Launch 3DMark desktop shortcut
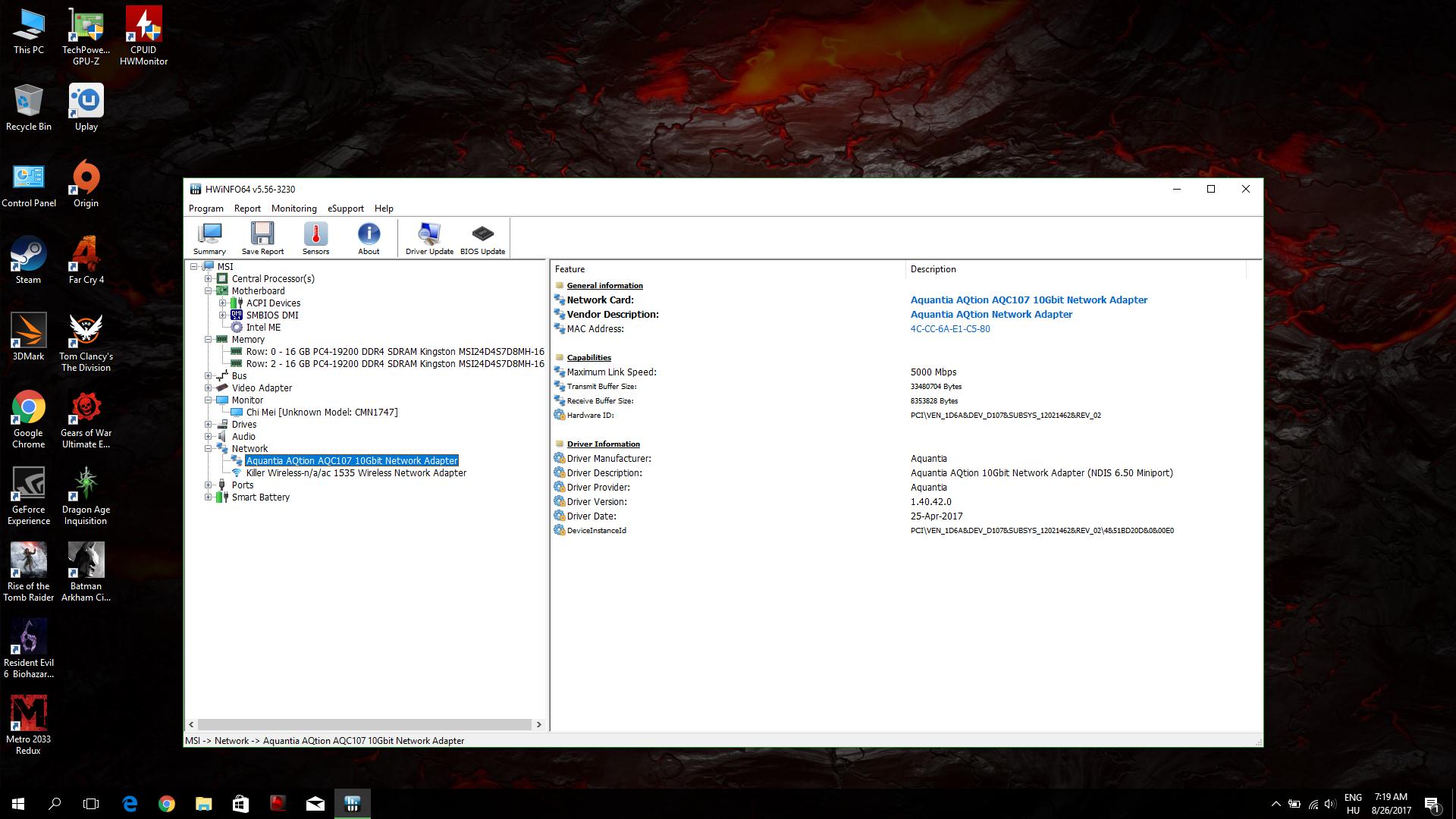The image size is (1456, 819). pos(29,337)
